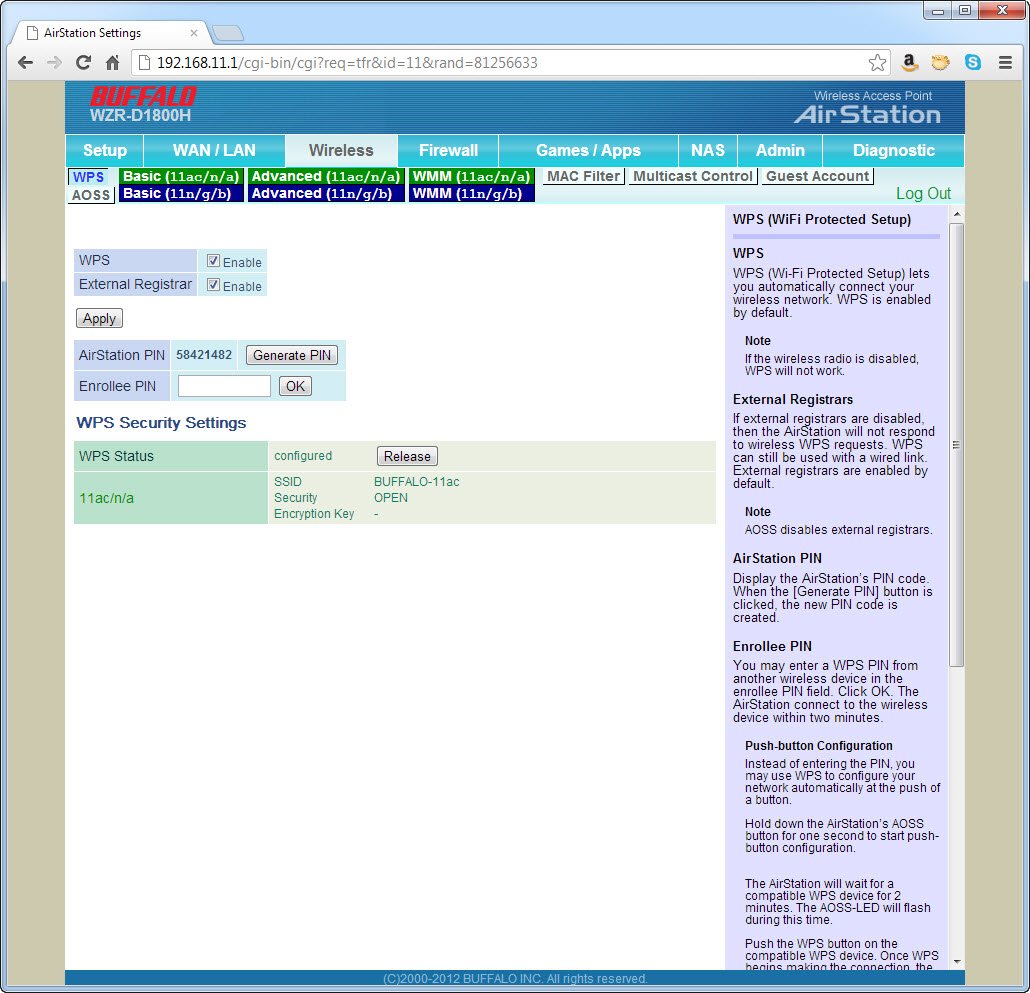Open the Firewall tab
1030x993 pixels.
point(449,150)
